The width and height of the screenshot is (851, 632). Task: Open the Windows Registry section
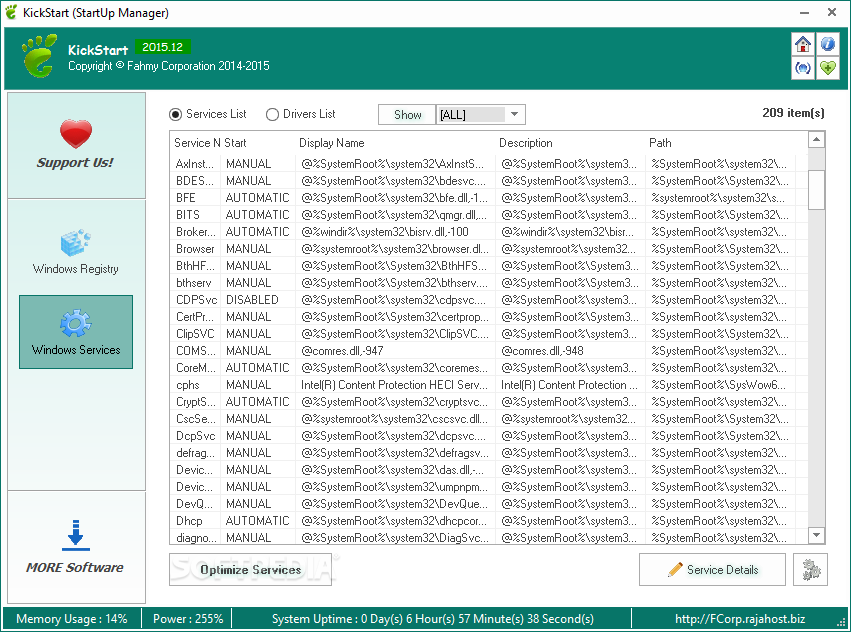click(75, 252)
